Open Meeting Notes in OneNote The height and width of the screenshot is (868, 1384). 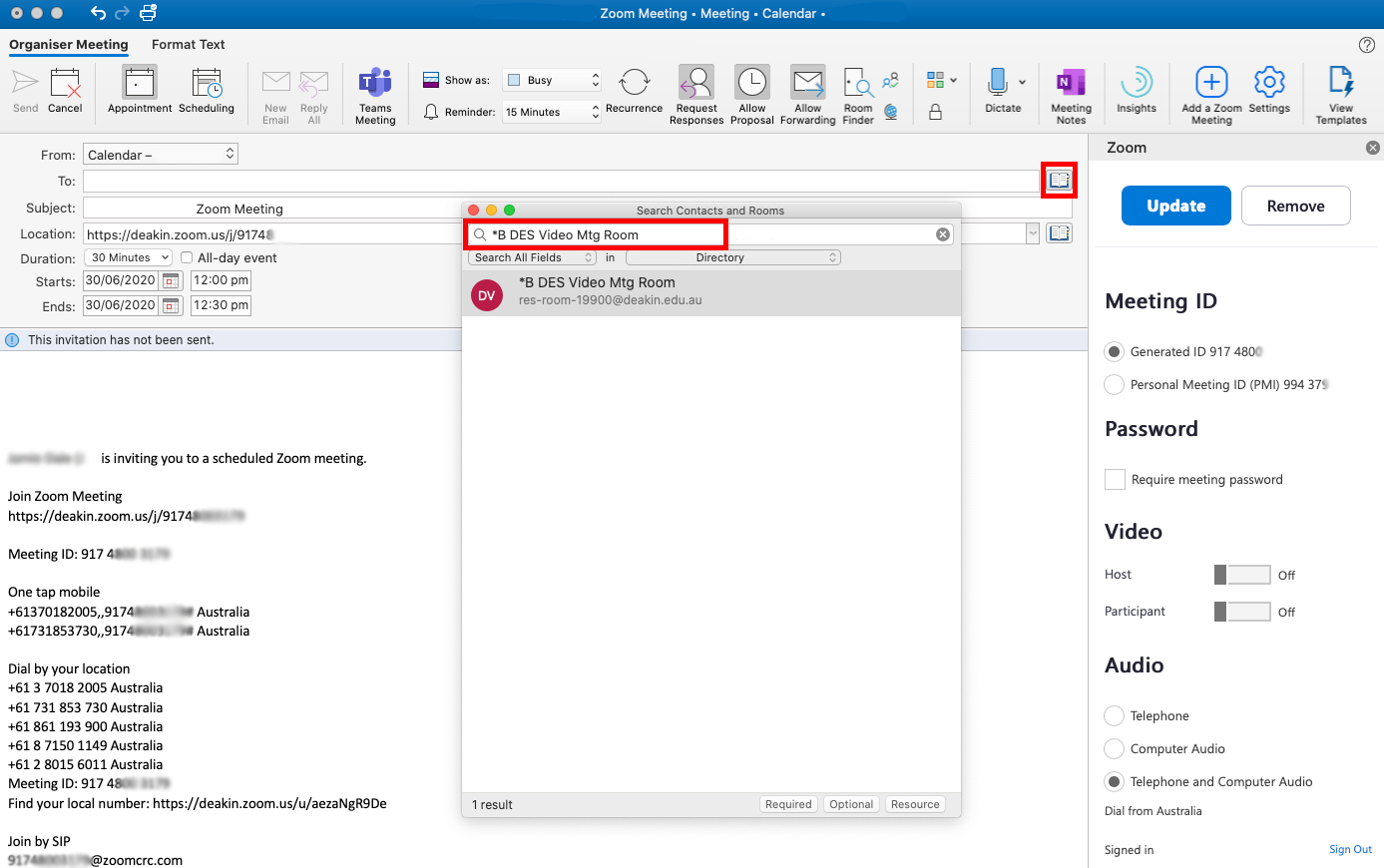(x=1071, y=84)
